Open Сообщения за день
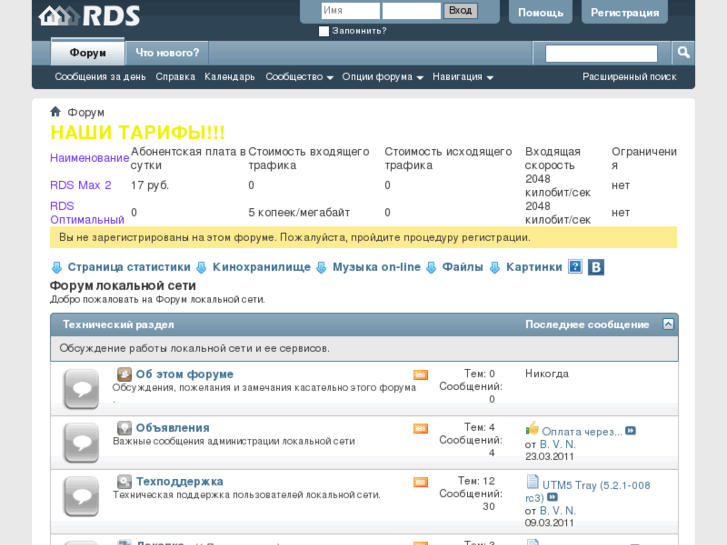 100,77
